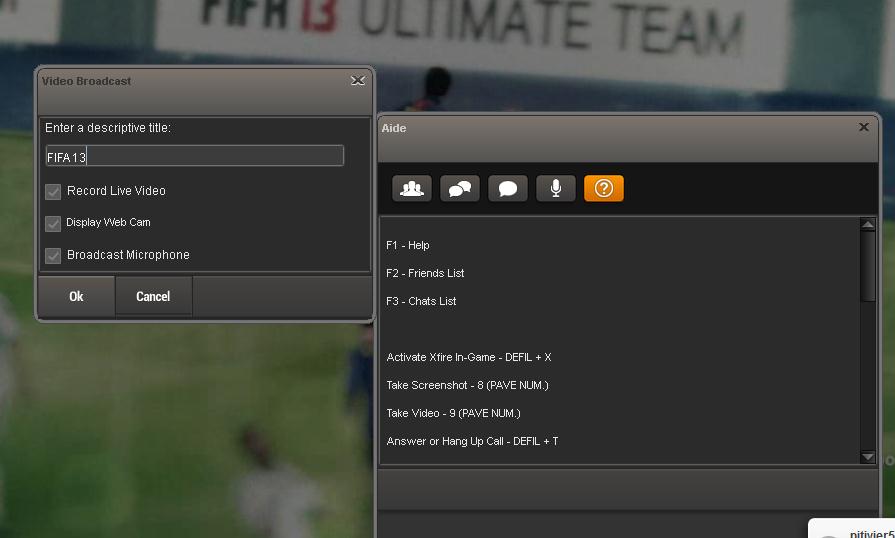Open the Chats list double-bubble icon
The width and height of the screenshot is (895, 538).
tap(459, 188)
